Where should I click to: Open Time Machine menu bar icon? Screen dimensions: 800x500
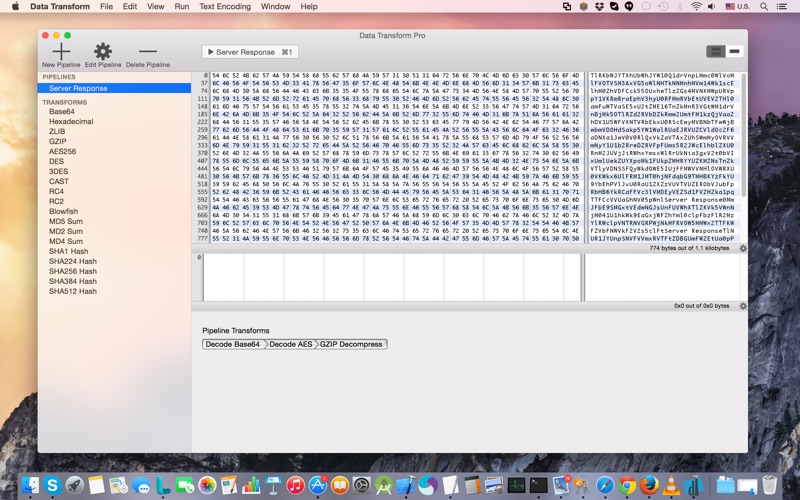(663, 7)
